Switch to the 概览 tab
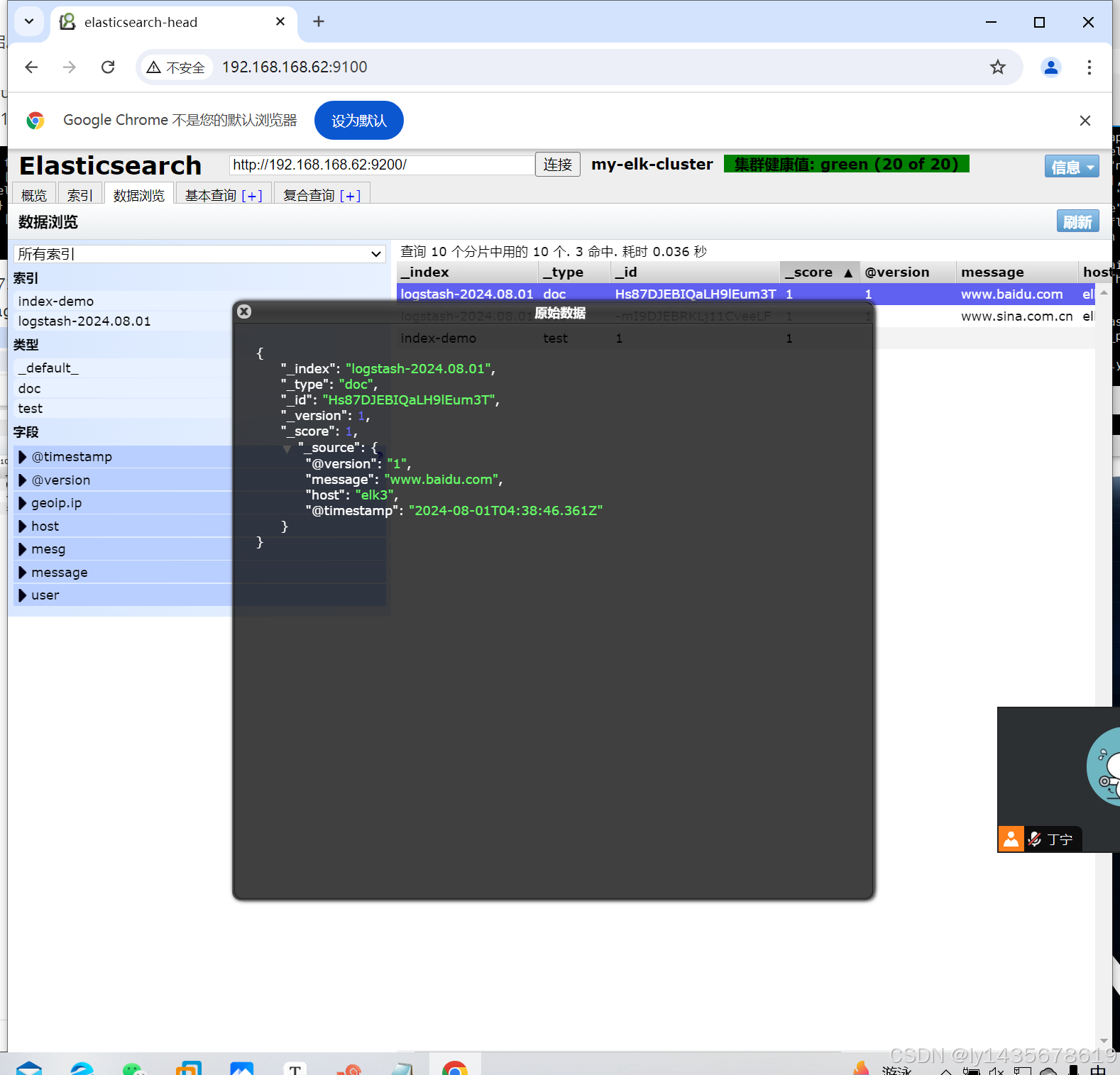The image size is (1120, 1075). tap(34, 195)
